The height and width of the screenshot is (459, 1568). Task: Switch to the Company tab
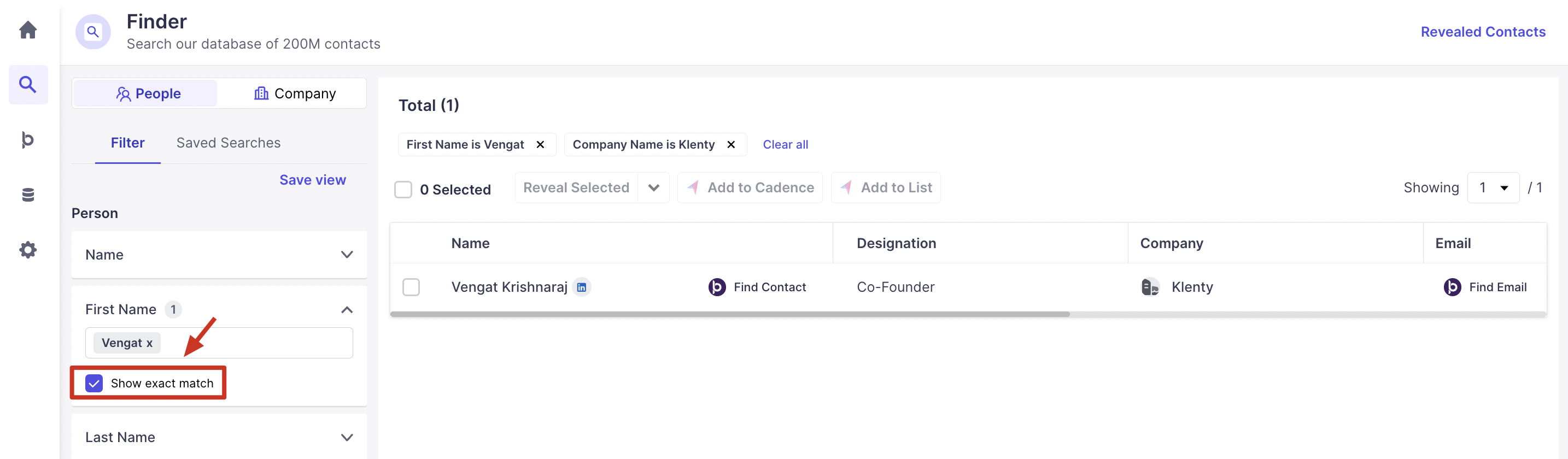(295, 94)
